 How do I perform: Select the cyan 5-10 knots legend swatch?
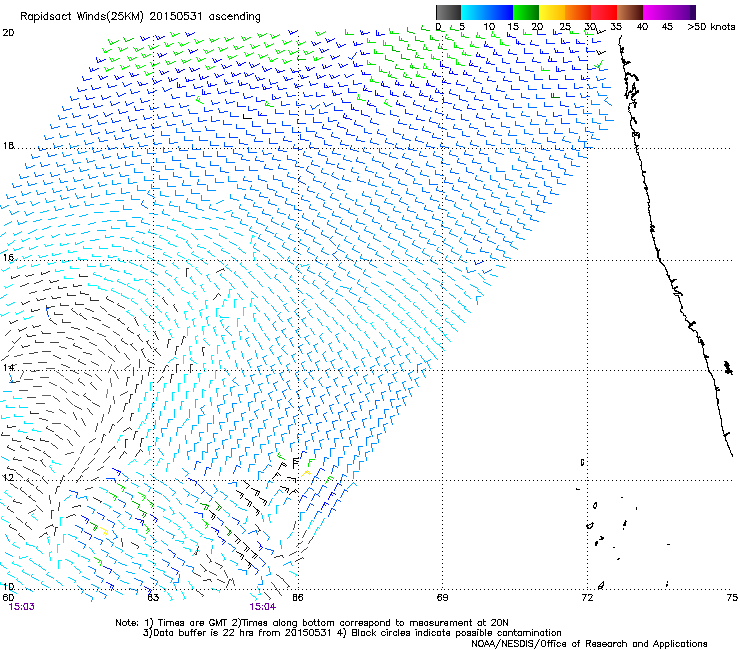474,12
